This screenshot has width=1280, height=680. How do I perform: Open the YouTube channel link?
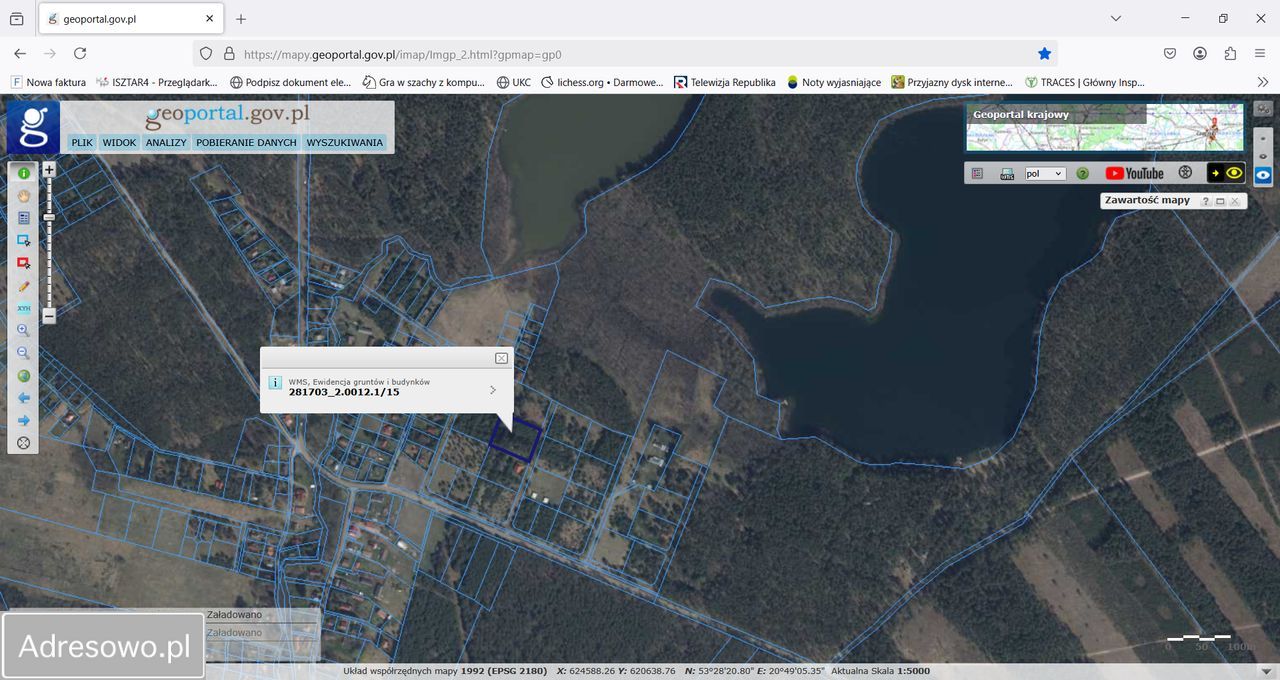(x=1134, y=173)
